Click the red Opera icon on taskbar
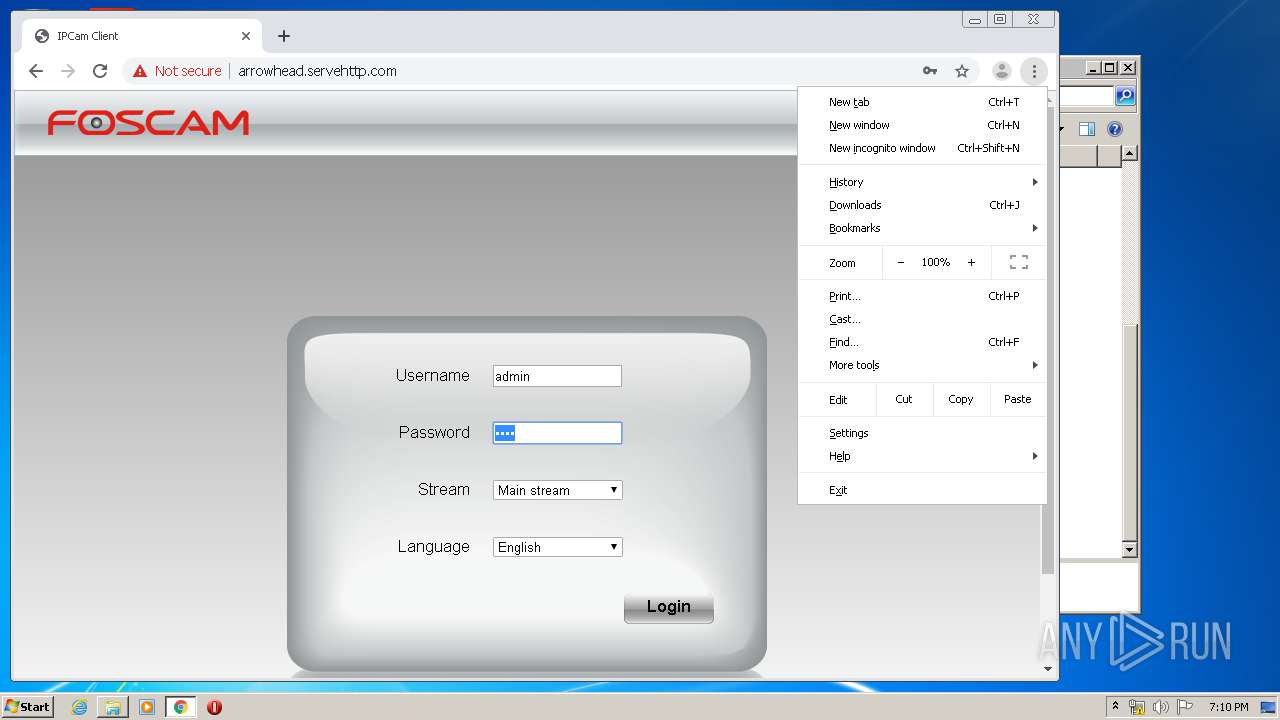 coord(214,707)
